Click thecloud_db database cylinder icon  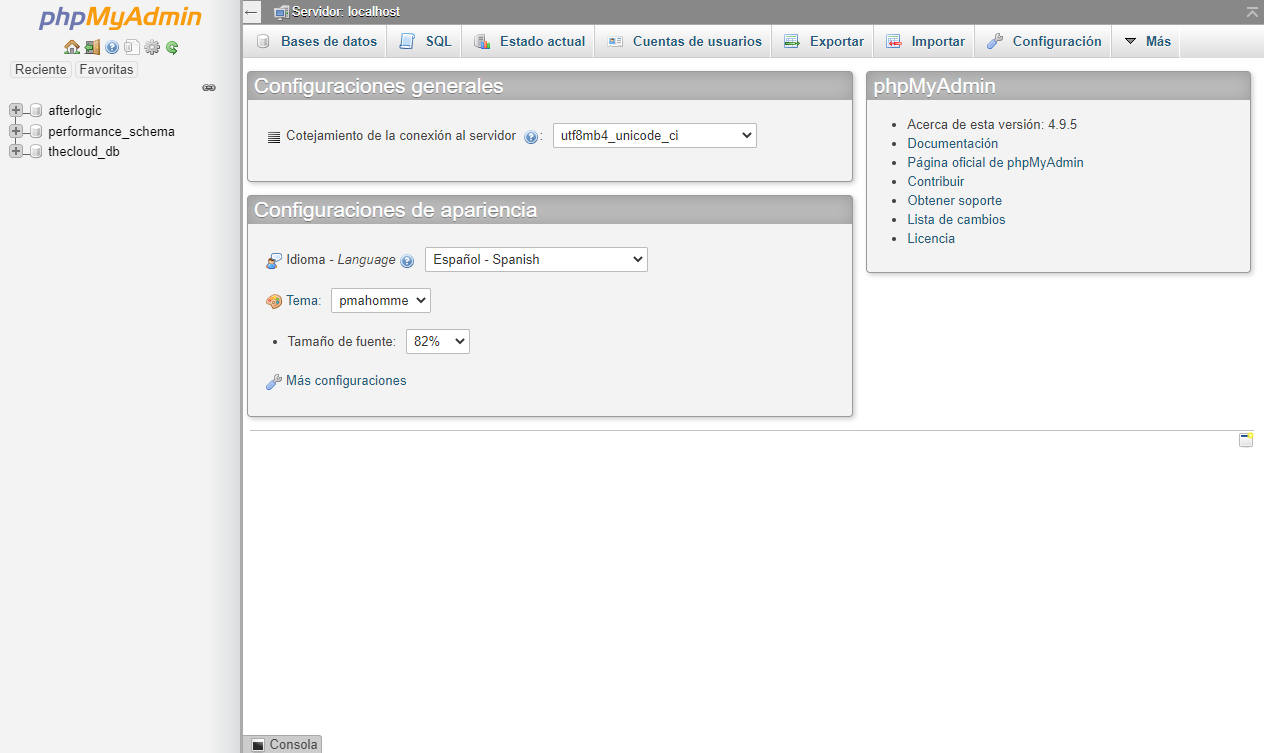36,151
